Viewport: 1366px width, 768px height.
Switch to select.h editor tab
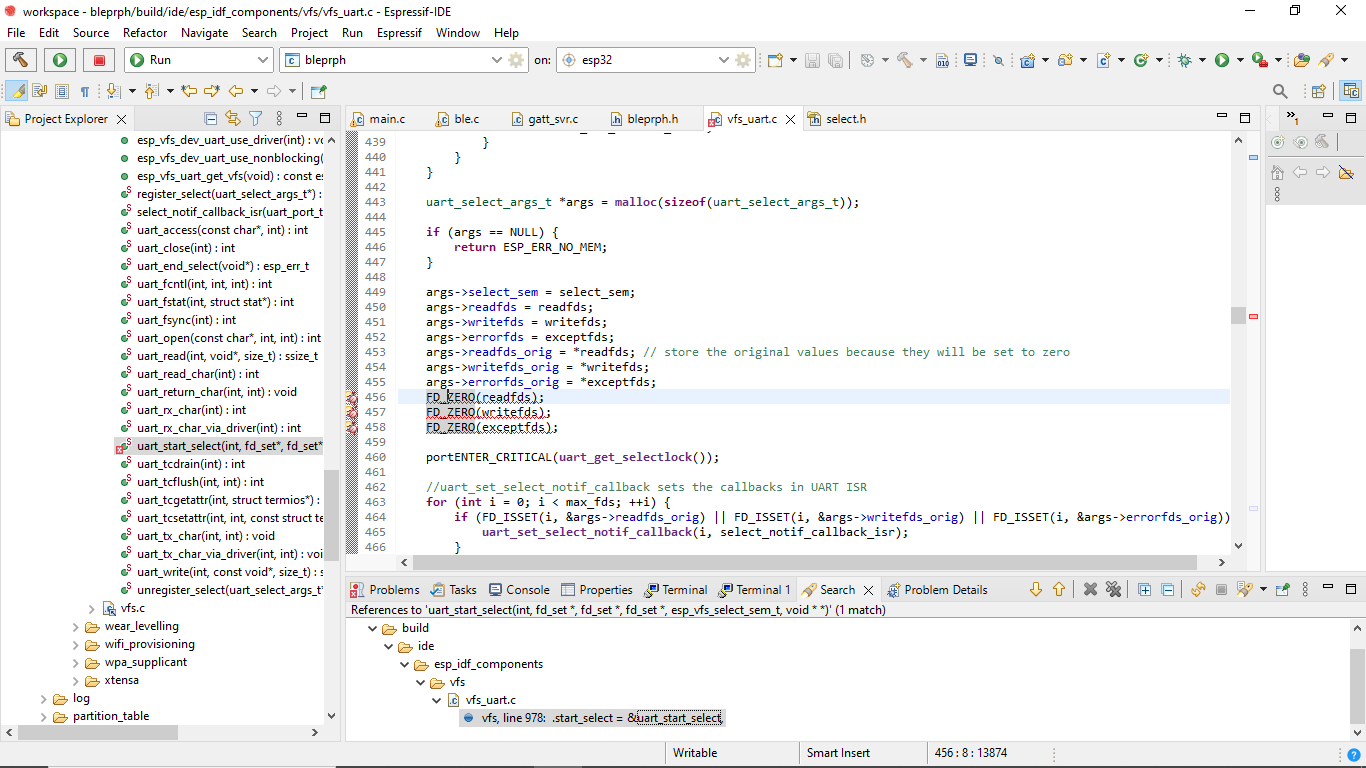[836, 119]
